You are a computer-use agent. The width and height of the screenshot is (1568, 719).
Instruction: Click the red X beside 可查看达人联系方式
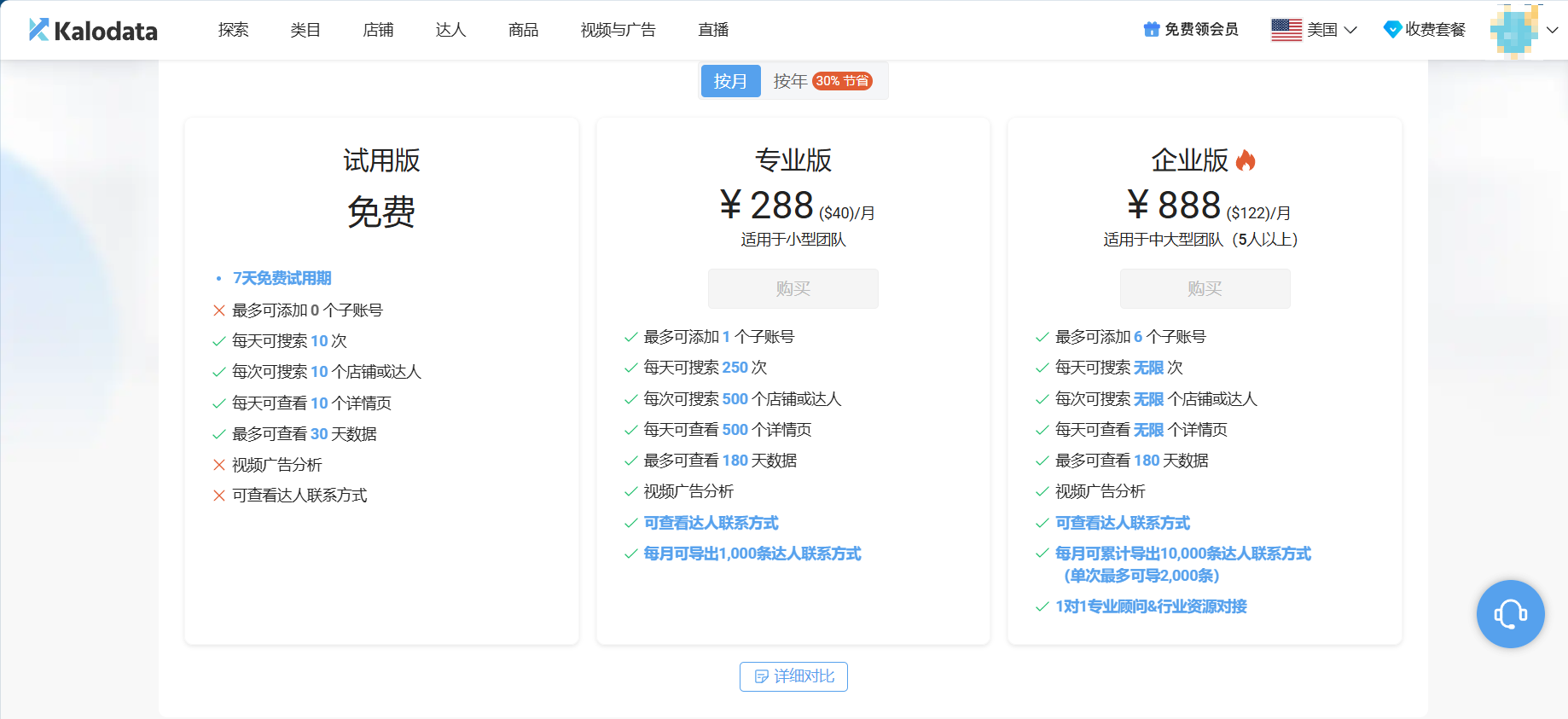tap(219, 496)
